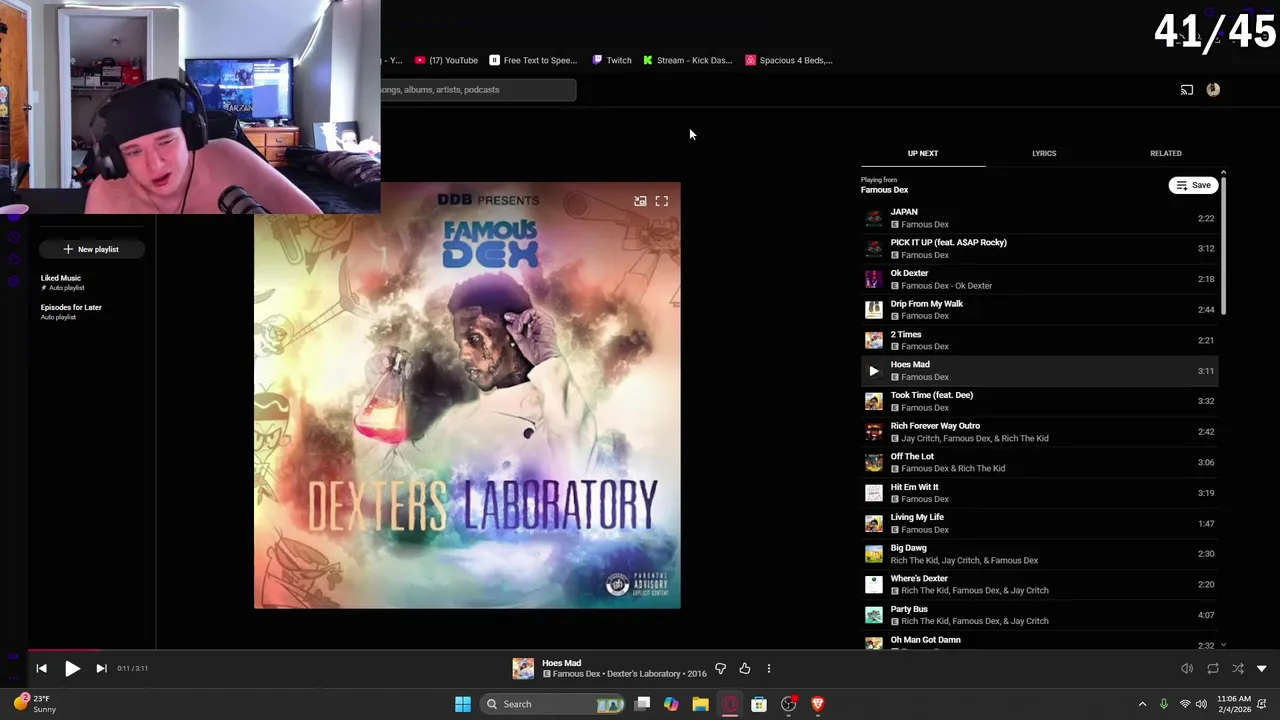Collapse the player page with down arrow
This screenshot has width=1280, height=720.
click(1262, 668)
